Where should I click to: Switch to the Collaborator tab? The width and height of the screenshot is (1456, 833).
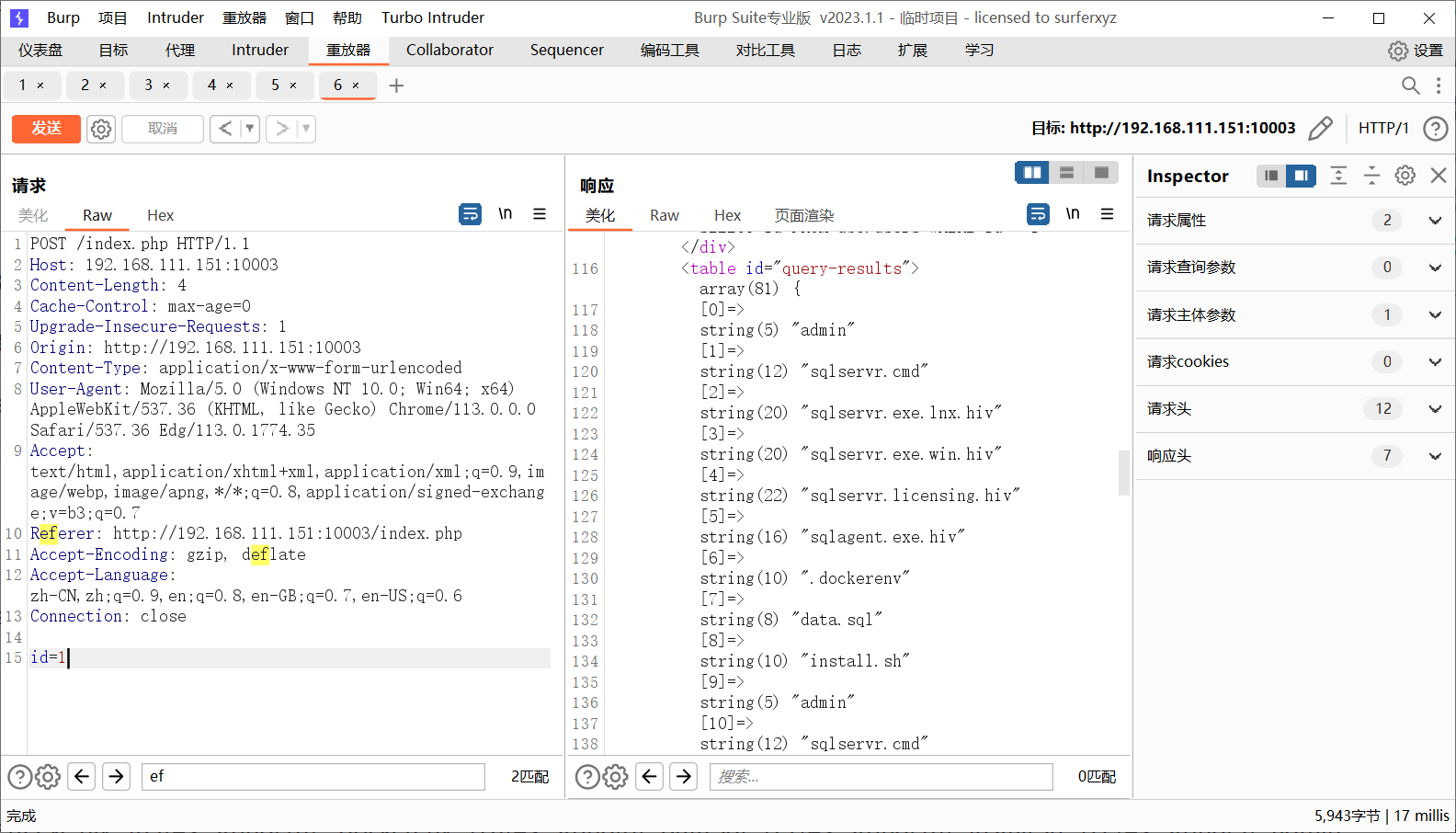pyautogui.click(x=449, y=51)
